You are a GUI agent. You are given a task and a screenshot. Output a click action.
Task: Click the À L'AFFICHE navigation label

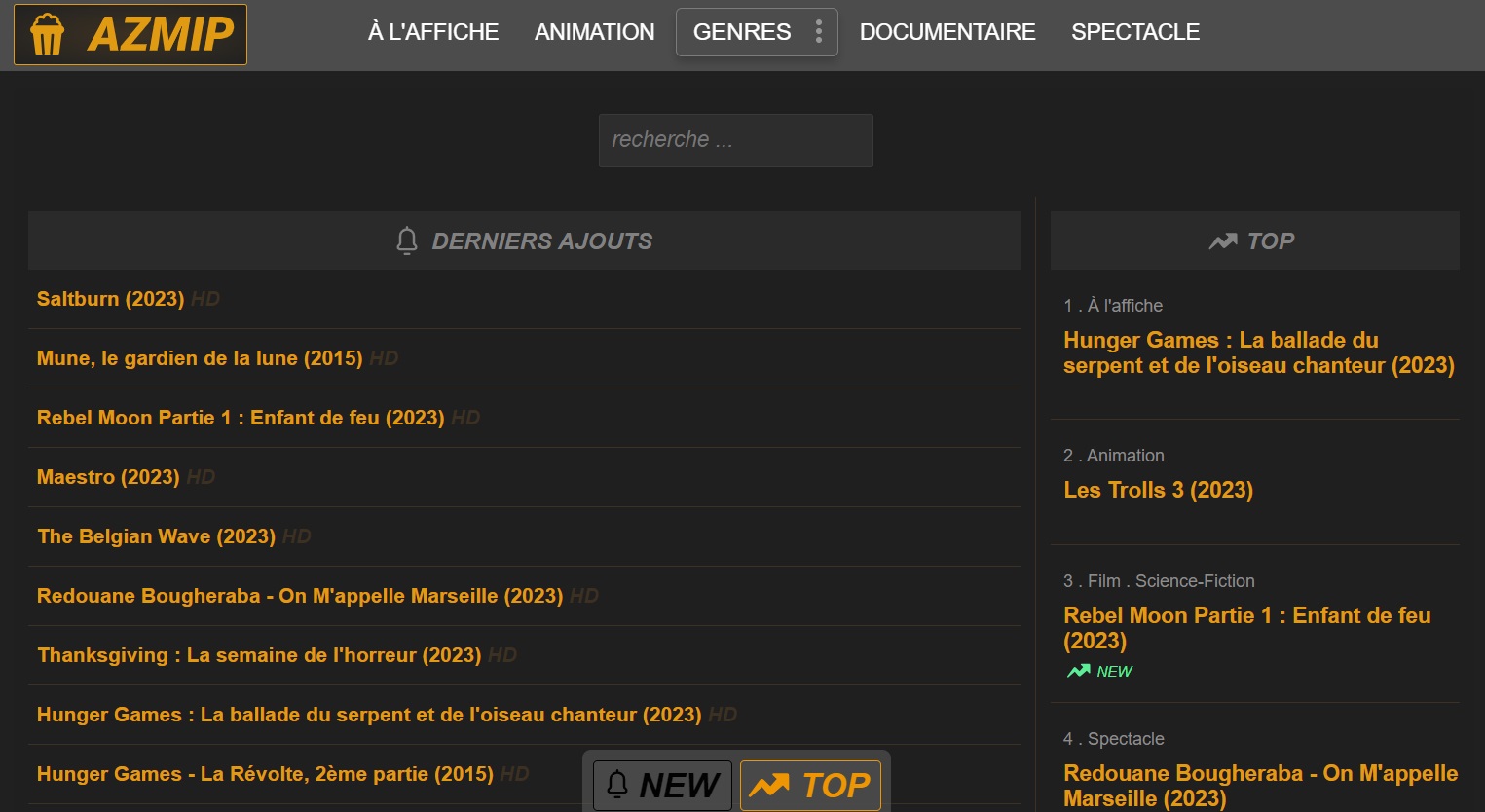(x=432, y=31)
